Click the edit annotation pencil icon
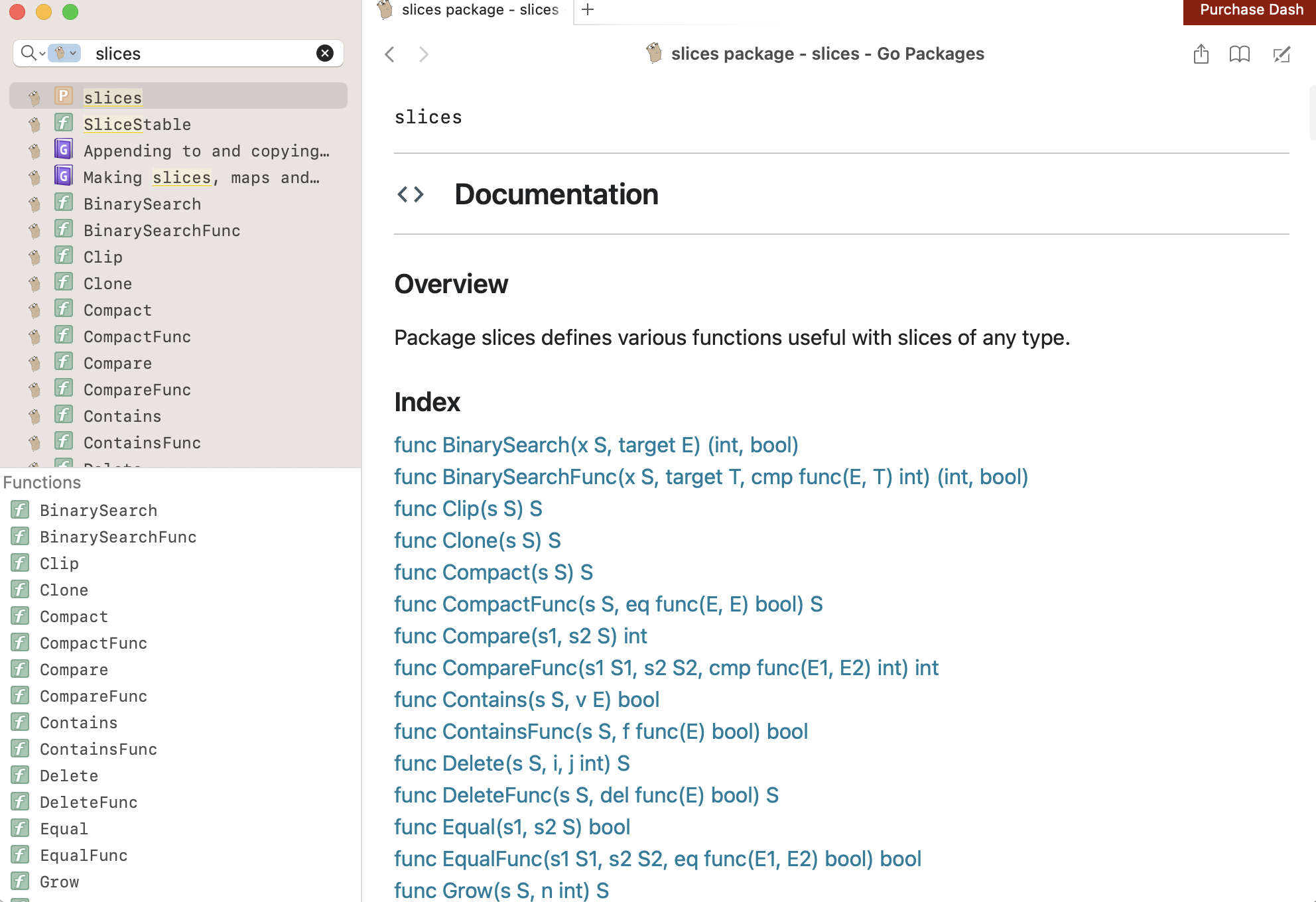Screen dimensions: 1316x902 coord(1282,54)
